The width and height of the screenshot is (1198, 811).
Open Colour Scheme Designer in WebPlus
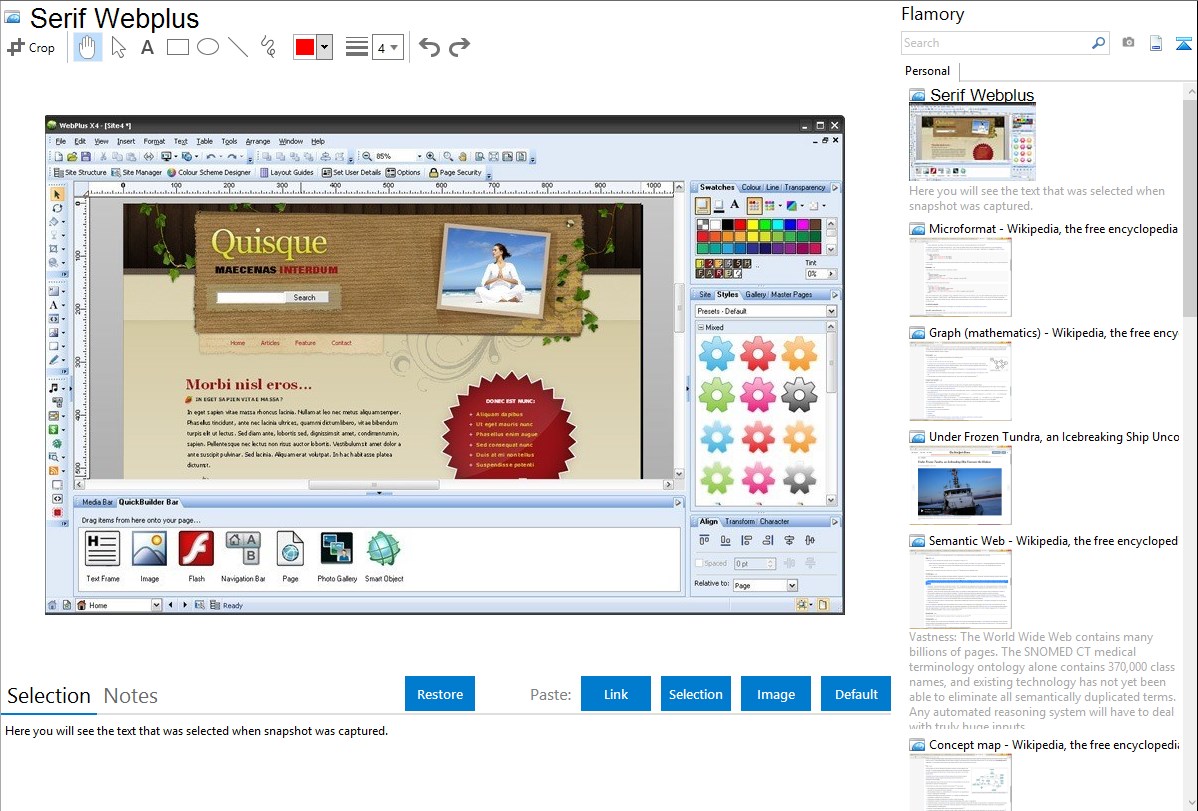tap(209, 173)
